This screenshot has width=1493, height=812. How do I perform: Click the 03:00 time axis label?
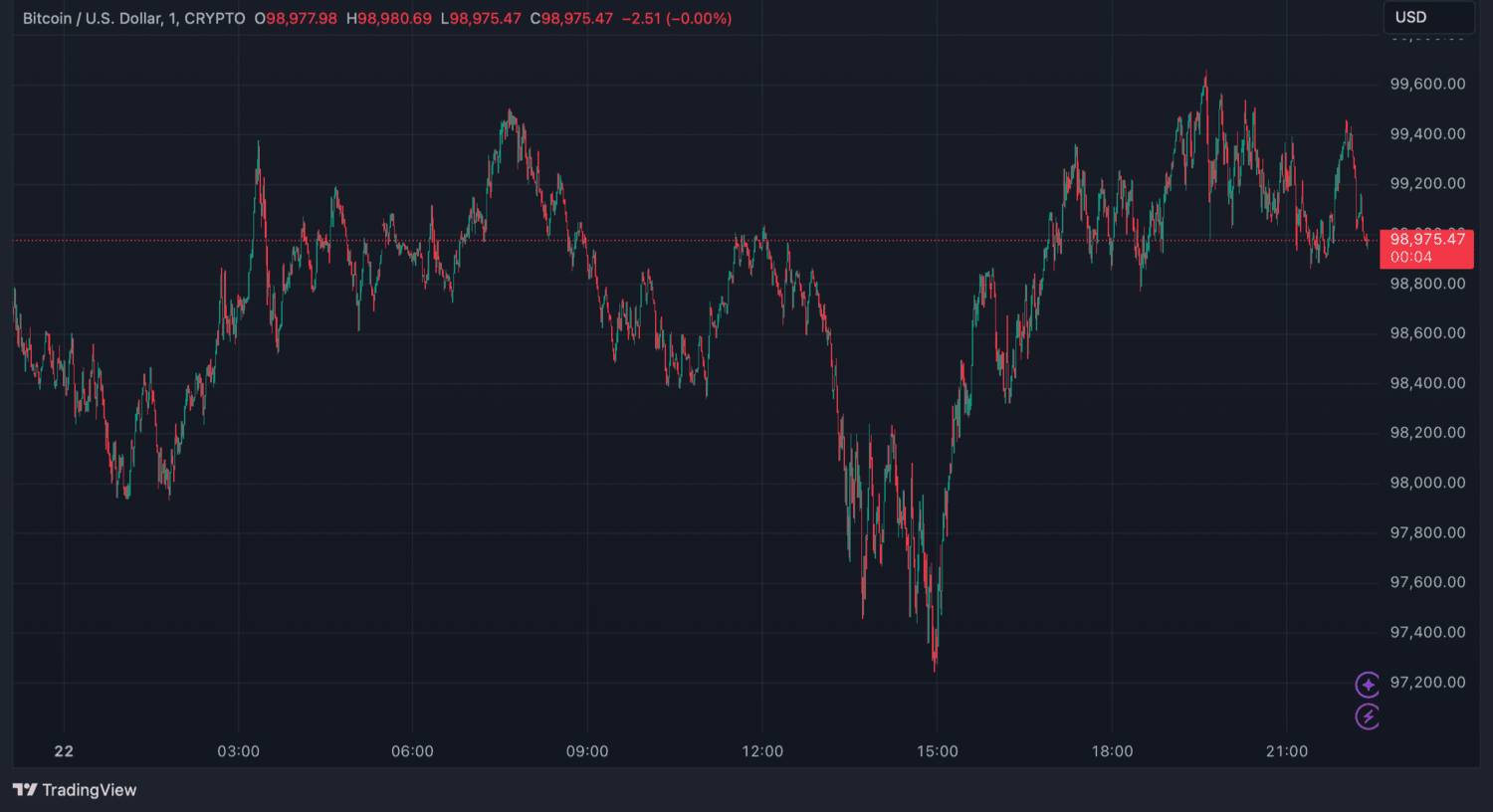coord(238,751)
